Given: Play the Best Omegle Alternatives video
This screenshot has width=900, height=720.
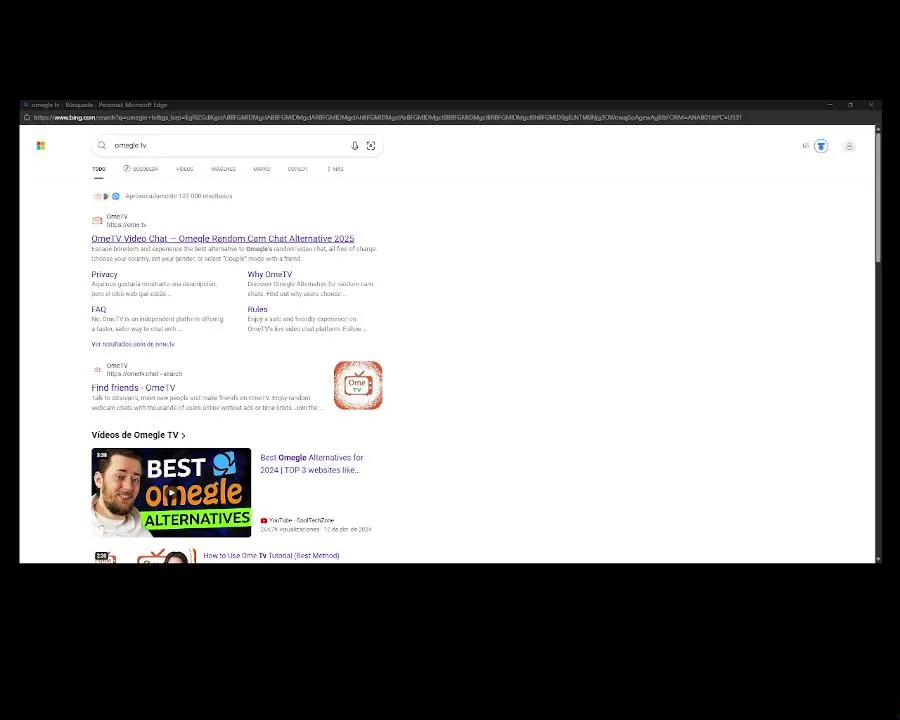Looking at the screenshot, I should pos(171,493).
